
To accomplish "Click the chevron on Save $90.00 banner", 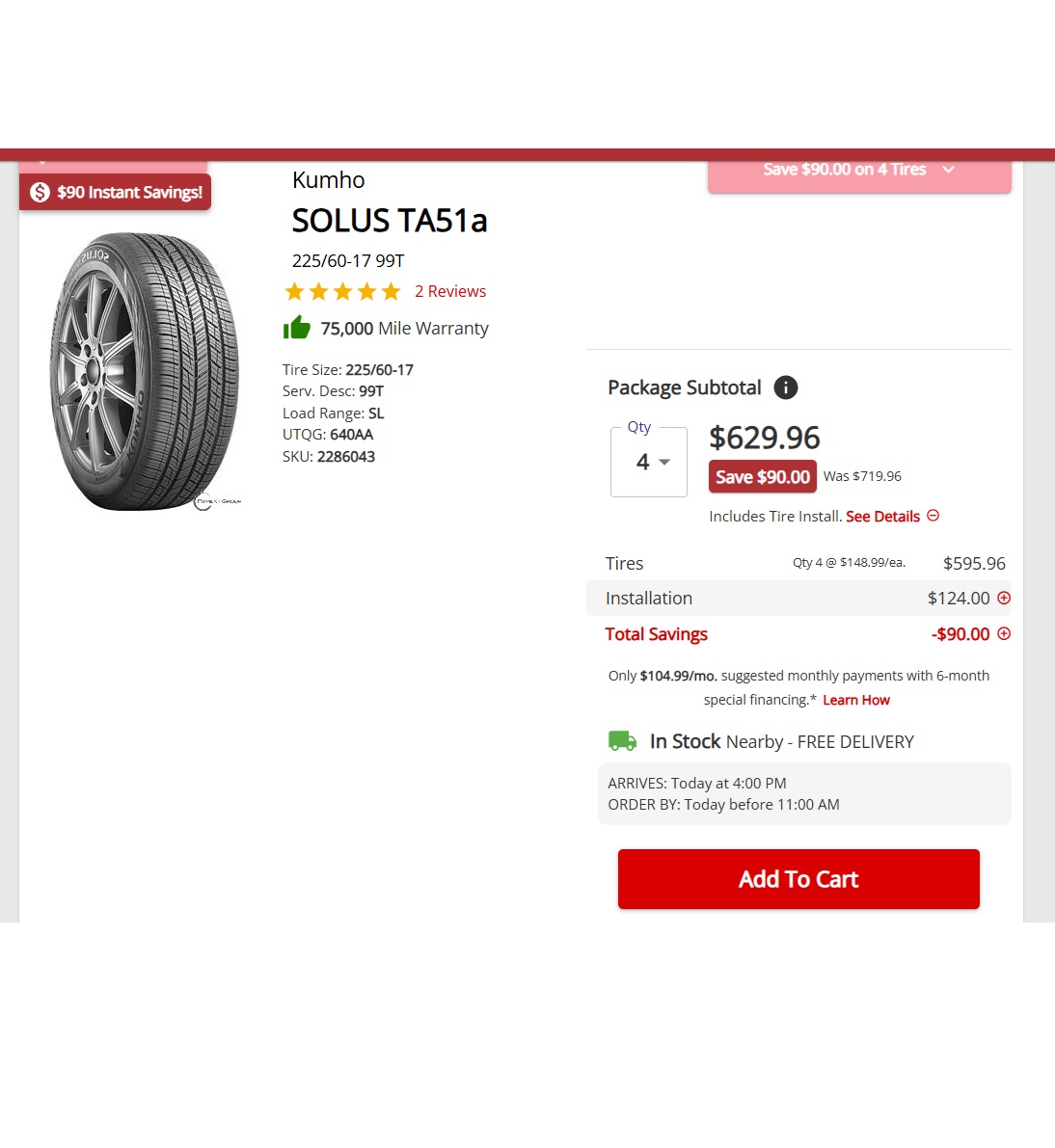I will tap(949, 169).
